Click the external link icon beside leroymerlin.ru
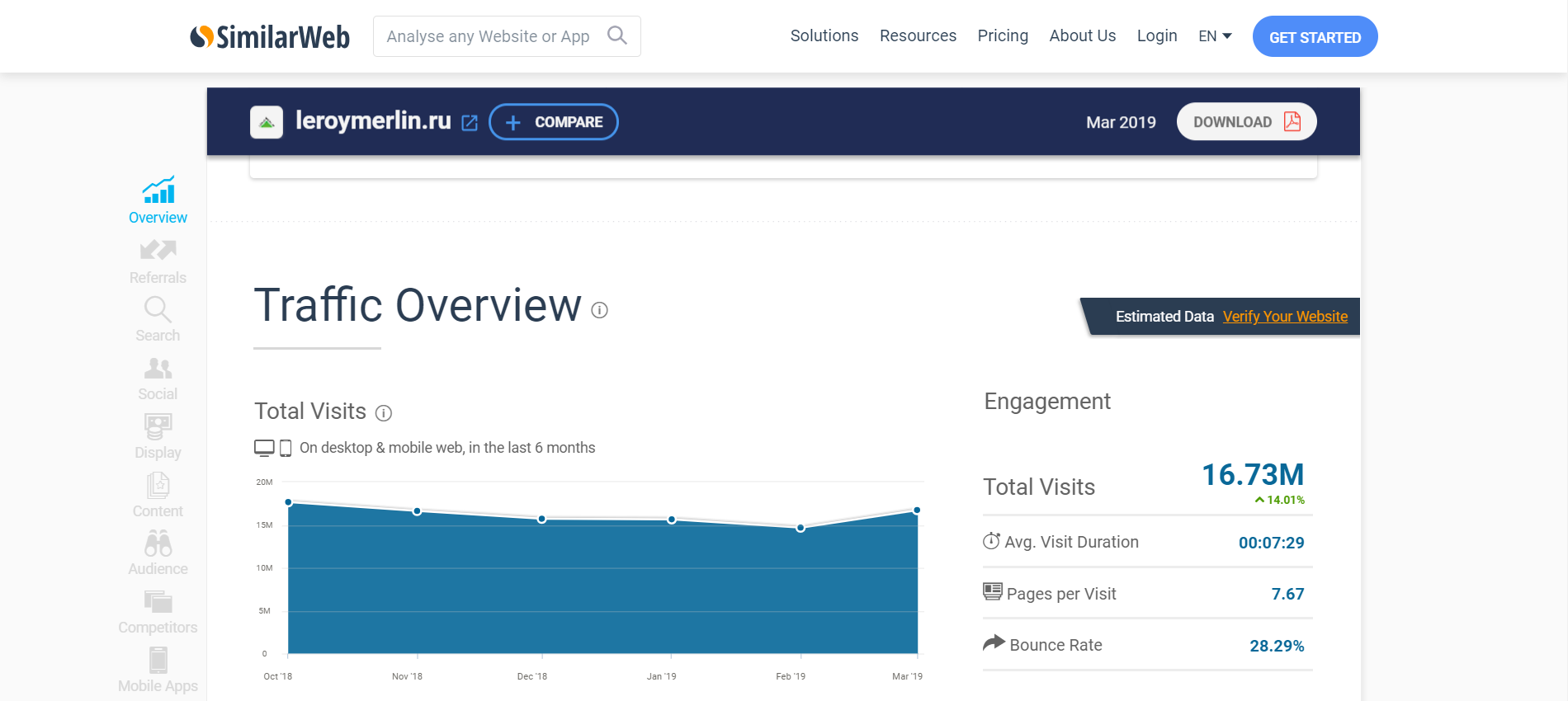The height and width of the screenshot is (701, 1568). (x=470, y=123)
